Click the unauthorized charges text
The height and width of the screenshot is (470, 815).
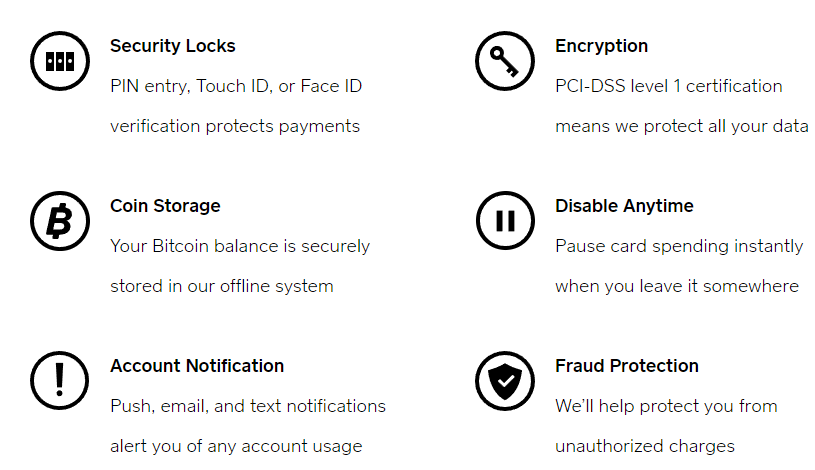pyautogui.click(x=645, y=446)
